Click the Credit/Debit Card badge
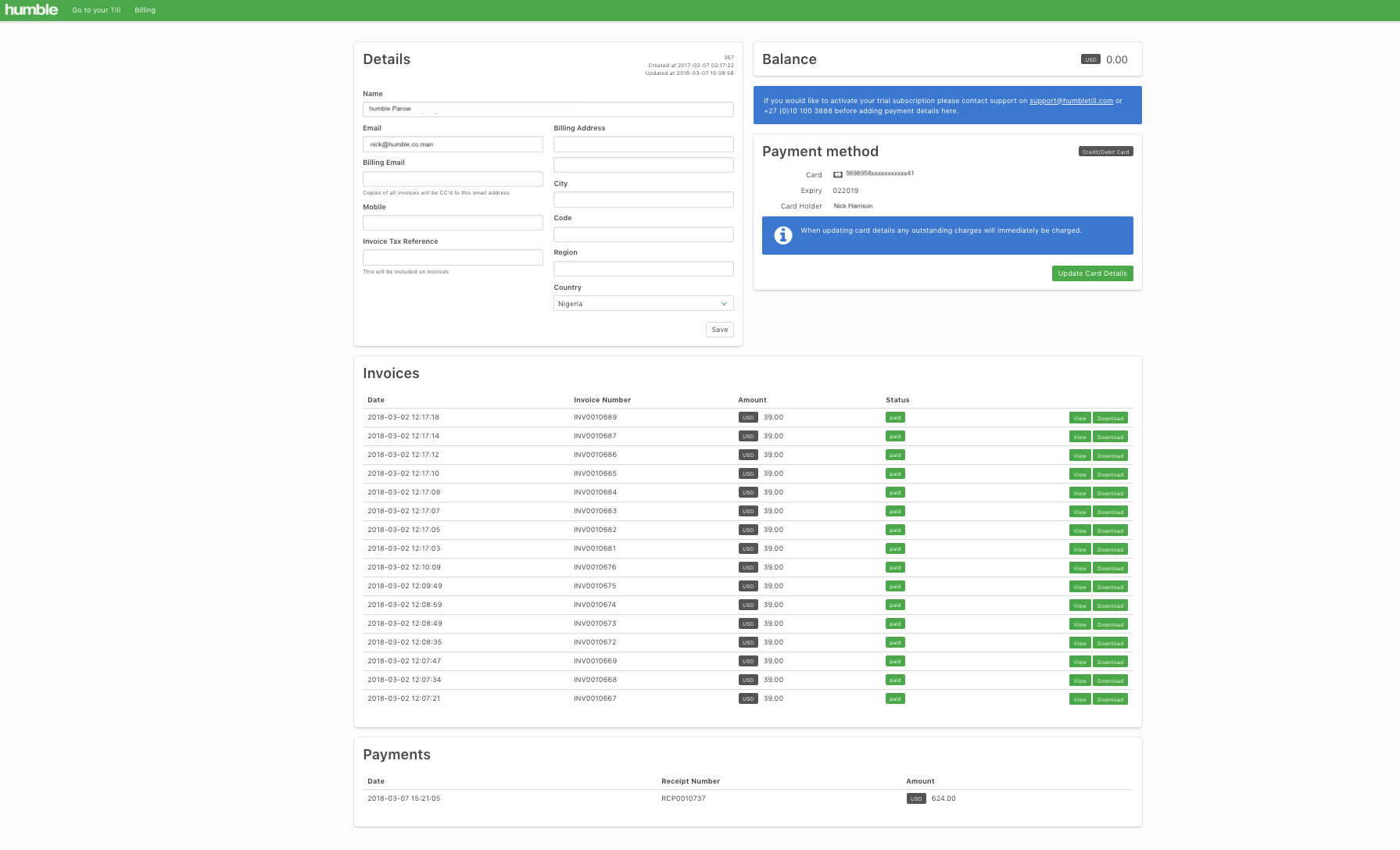The height and width of the screenshot is (850, 1400). (1105, 152)
